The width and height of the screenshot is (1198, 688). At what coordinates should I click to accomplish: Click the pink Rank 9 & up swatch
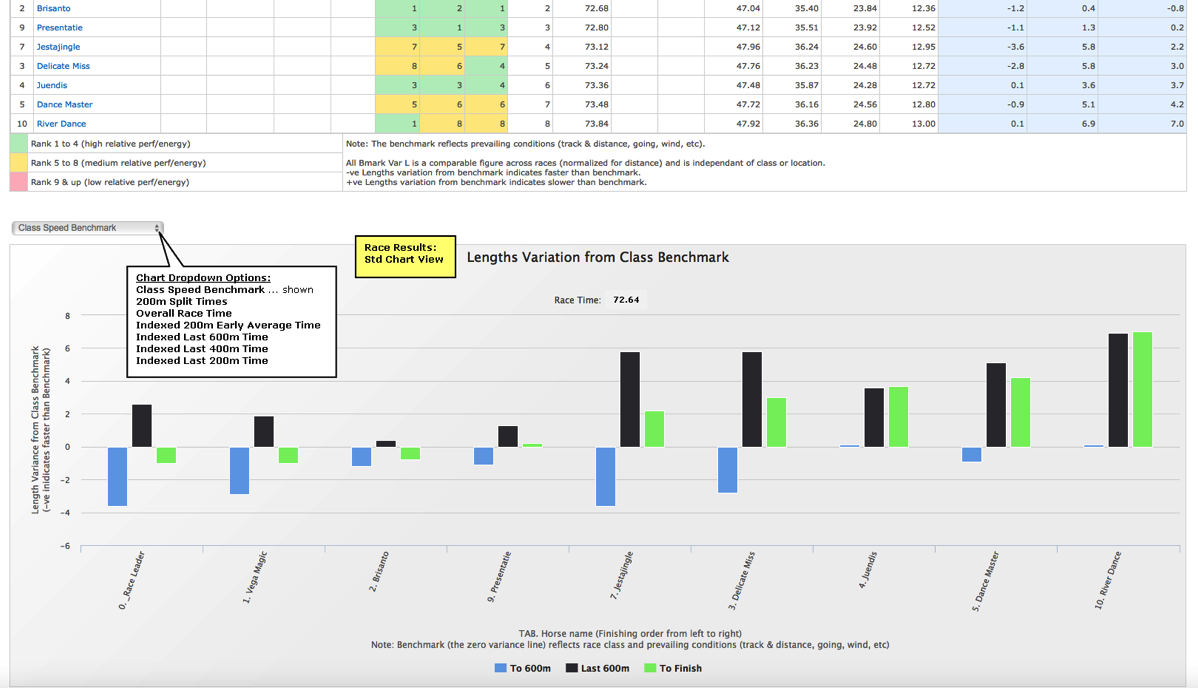tap(18, 182)
